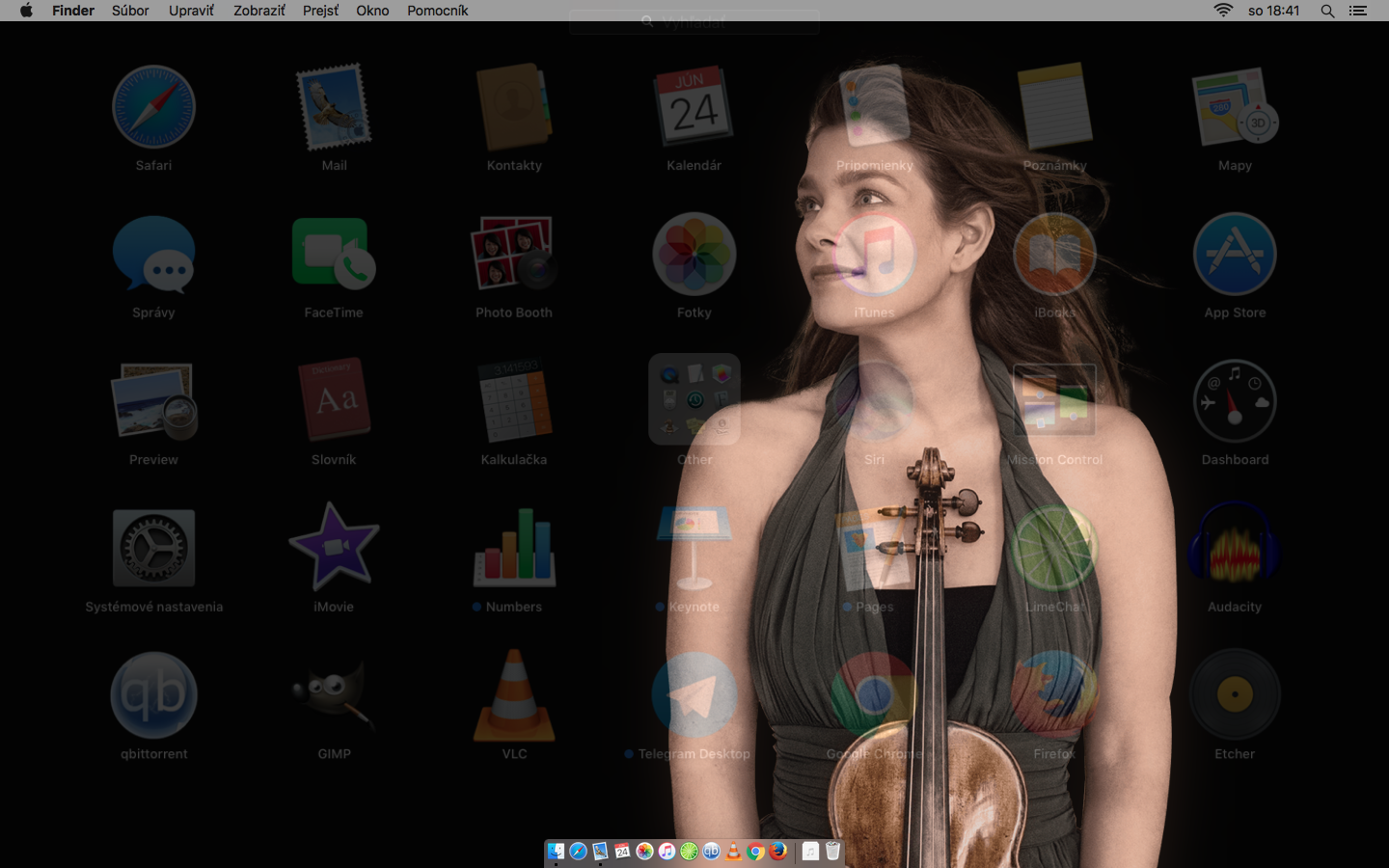The width and height of the screenshot is (1389, 868).
Task: Open Firefox from the Launchpad grid
Action: (1054, 695)
